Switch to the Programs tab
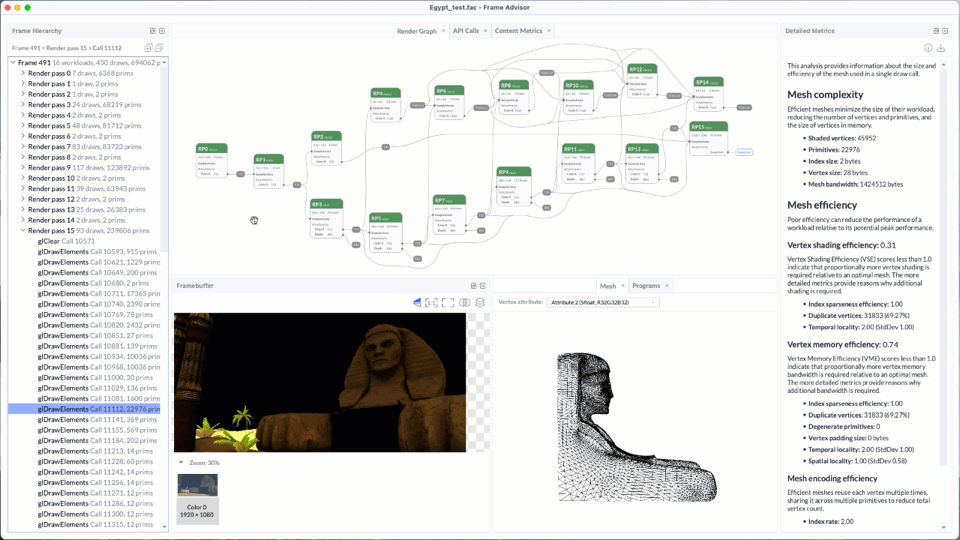The width and height of the screenshot is (960, 540). (645, 286)
